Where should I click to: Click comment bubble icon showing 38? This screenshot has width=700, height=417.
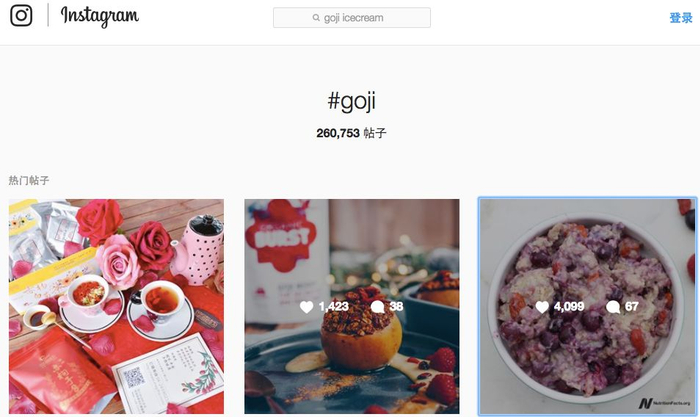coord(378,307)
